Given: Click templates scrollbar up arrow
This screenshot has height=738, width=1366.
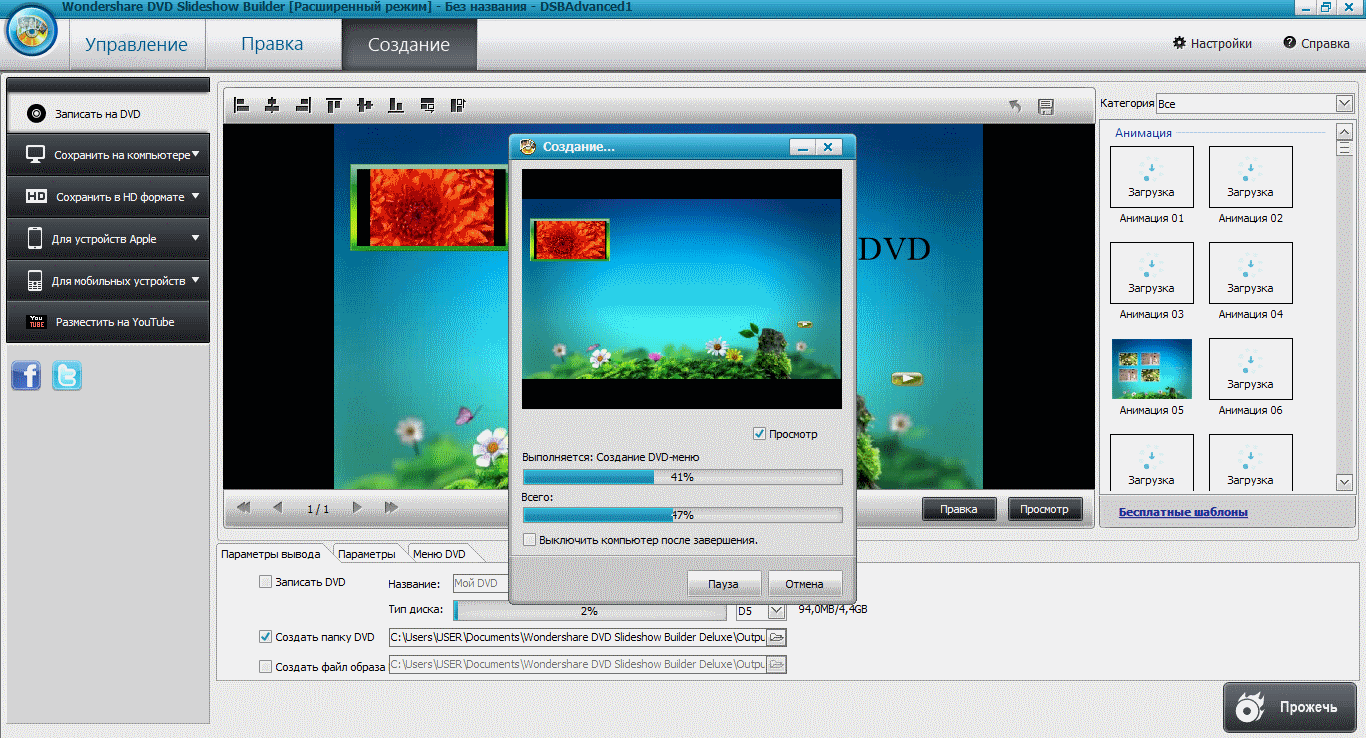Looking at the screenshot, I should pos(1345,131).
